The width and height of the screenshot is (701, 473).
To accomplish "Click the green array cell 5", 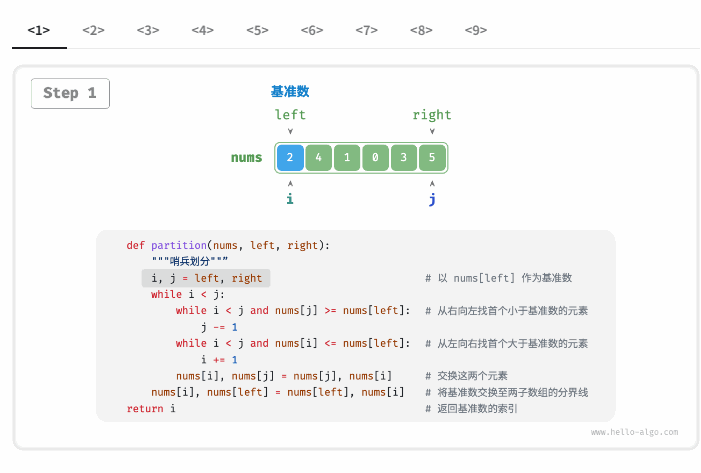I will (432, 158).
